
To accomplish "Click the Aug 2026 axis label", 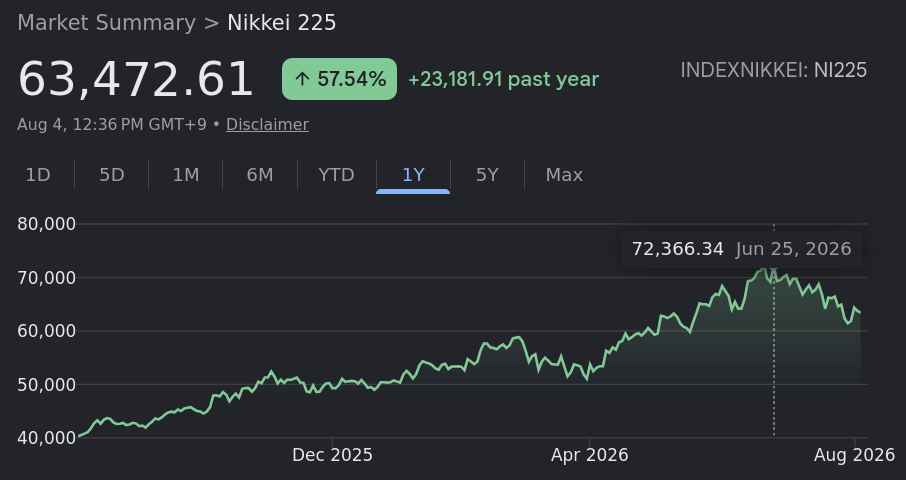I will pos(854,455).
